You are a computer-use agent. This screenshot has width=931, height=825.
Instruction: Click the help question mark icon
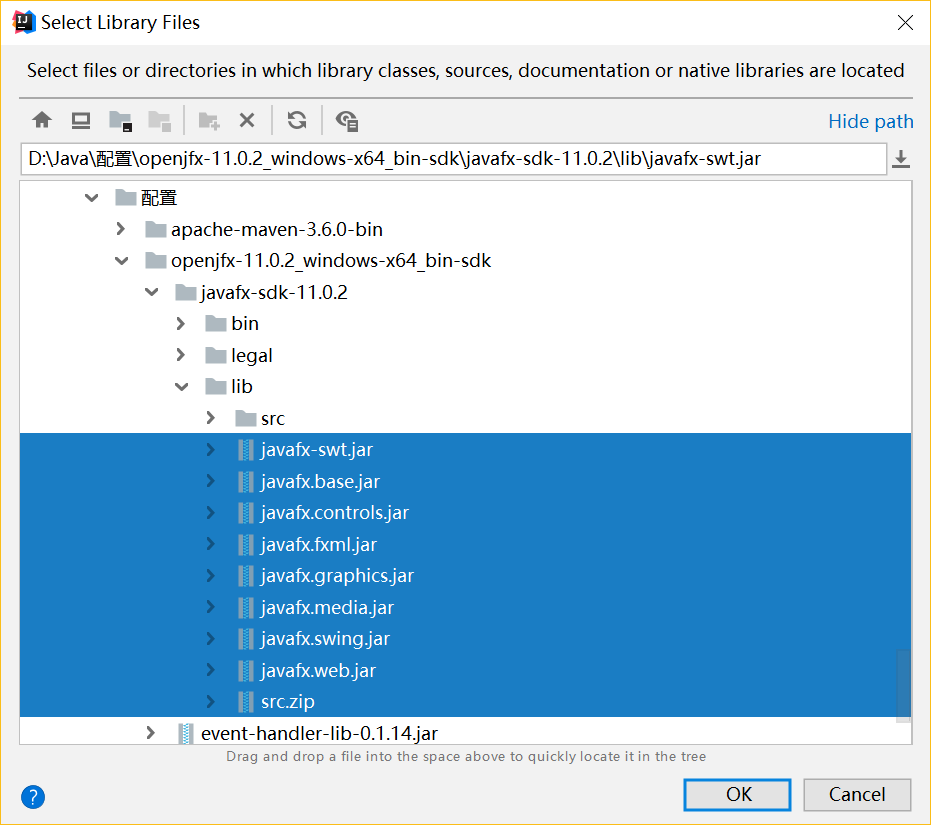pyautogui.click(x=32, y=797)
